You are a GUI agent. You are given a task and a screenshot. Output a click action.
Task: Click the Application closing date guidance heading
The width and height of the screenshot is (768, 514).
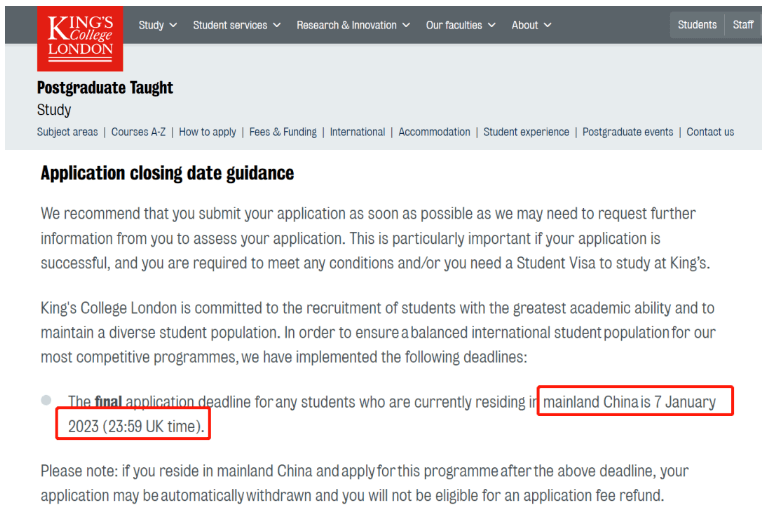[x=167, y=173]
